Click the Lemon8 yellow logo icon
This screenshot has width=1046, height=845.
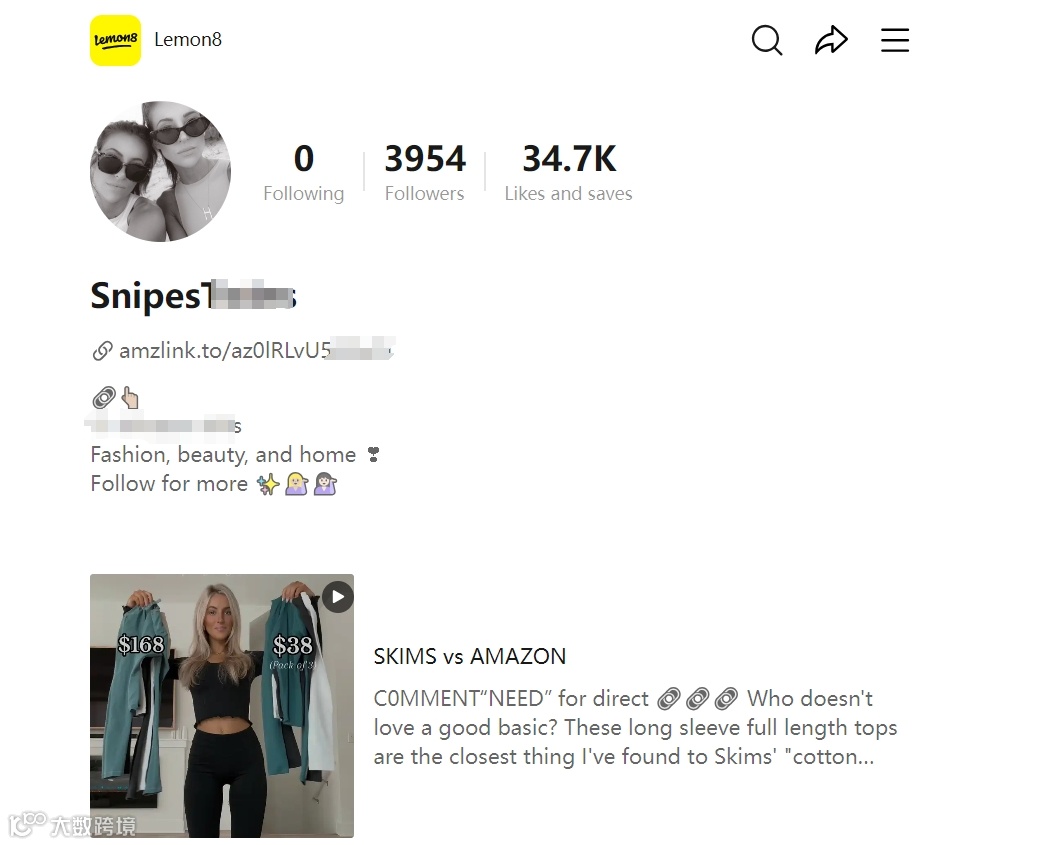pyautogui.click(x=115, y=40)
